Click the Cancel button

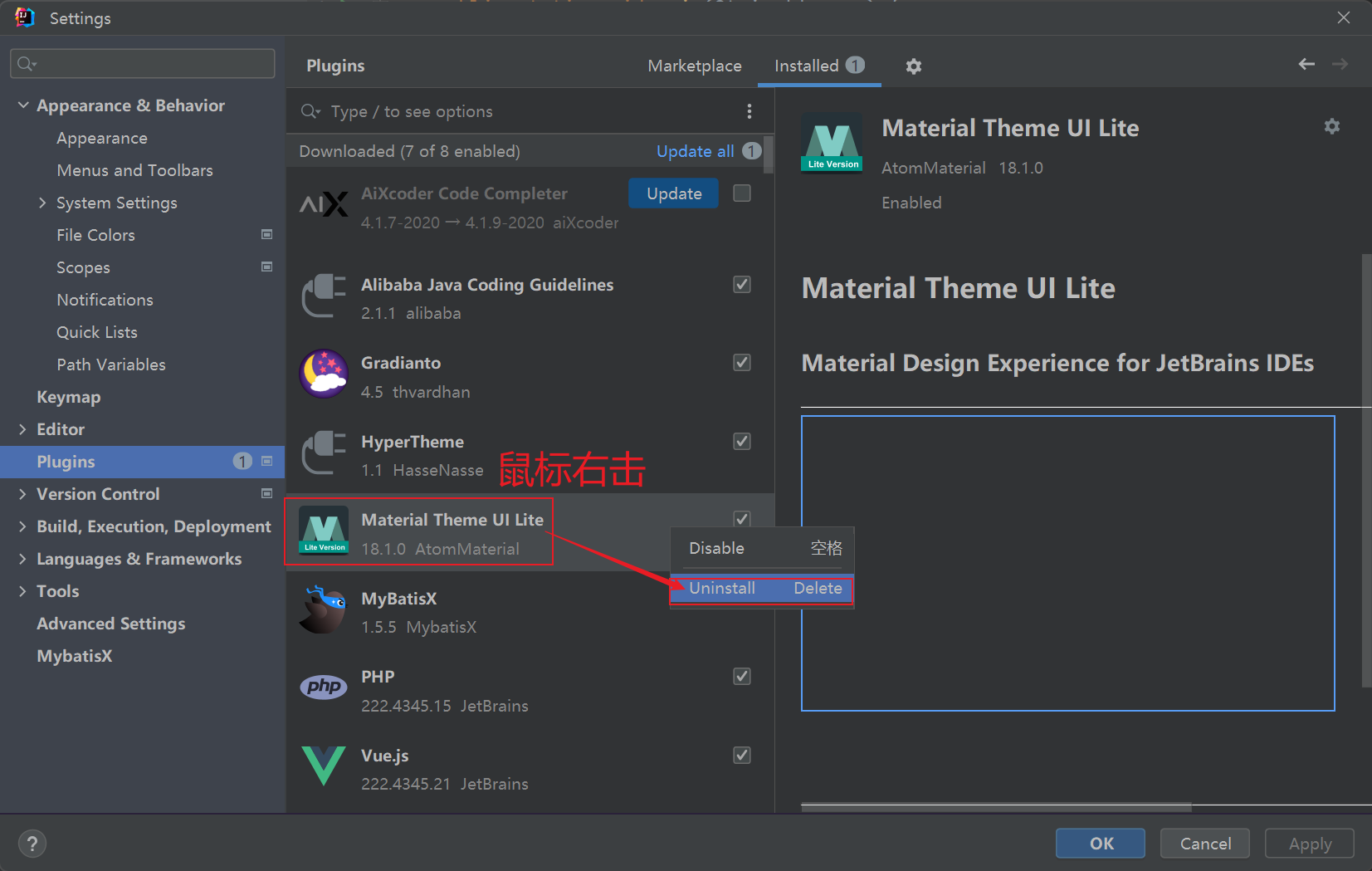tap(1205, 844)
